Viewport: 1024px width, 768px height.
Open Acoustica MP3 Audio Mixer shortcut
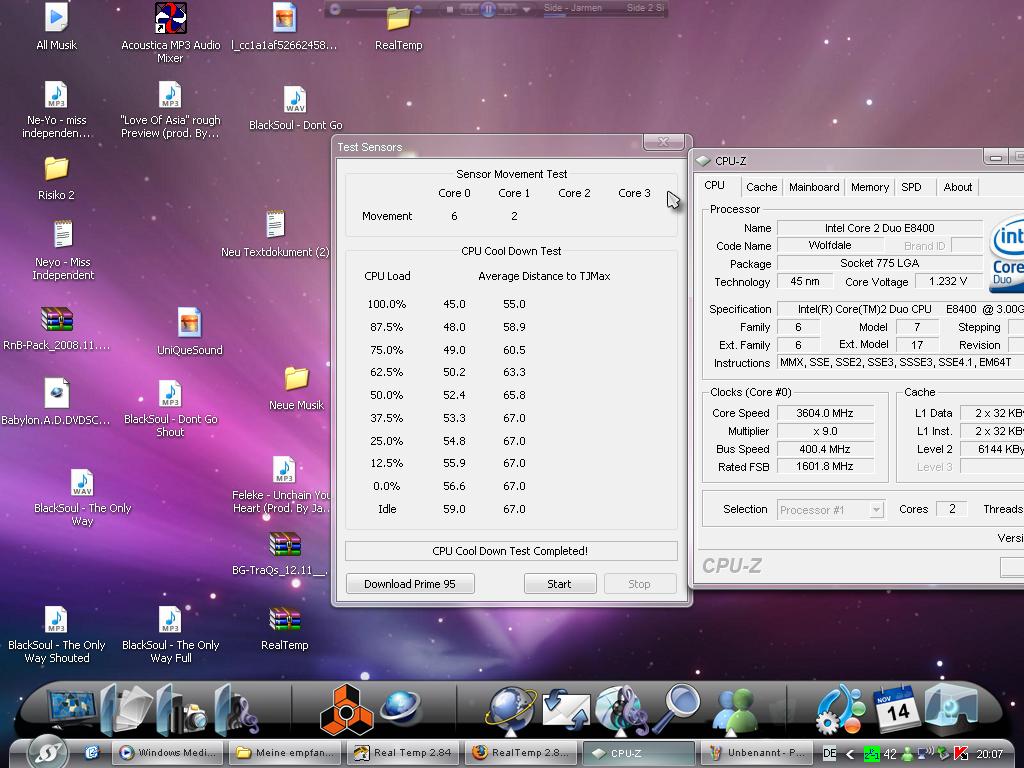tap(171, 18)
